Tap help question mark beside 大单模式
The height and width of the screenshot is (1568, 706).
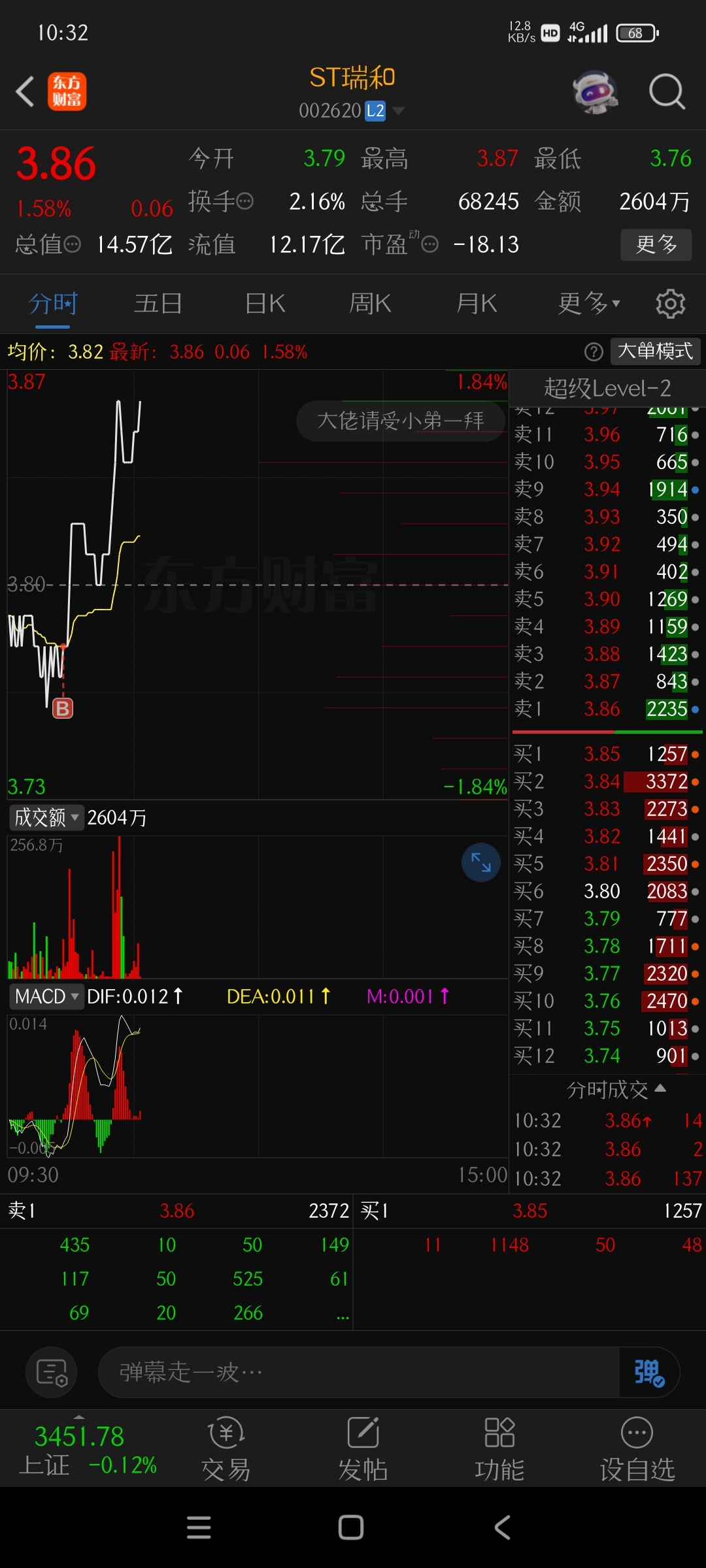pyautogui.click(x=594, y=352)
